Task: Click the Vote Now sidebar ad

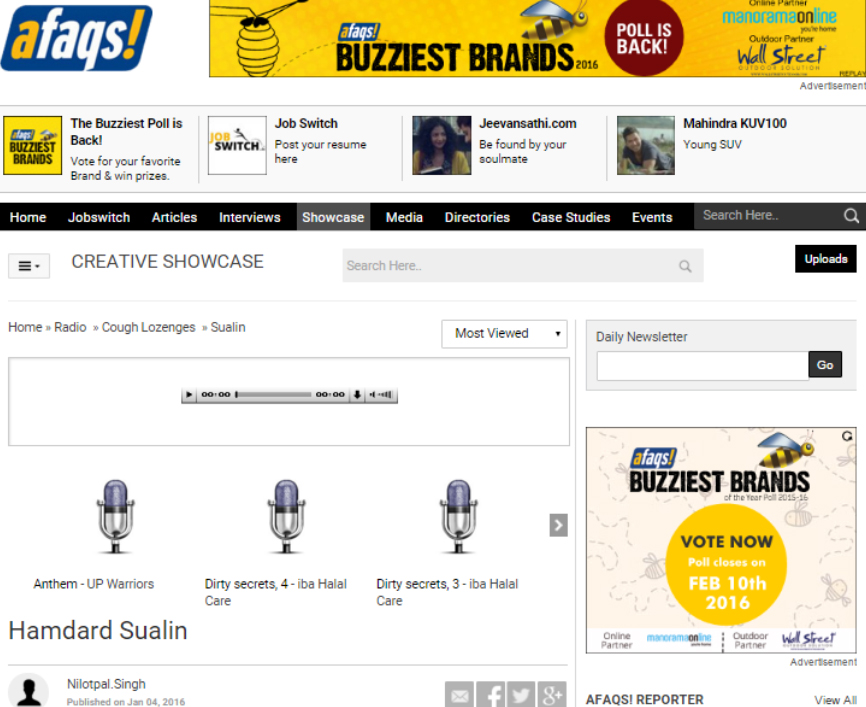Action: click(x=721, y=540)
